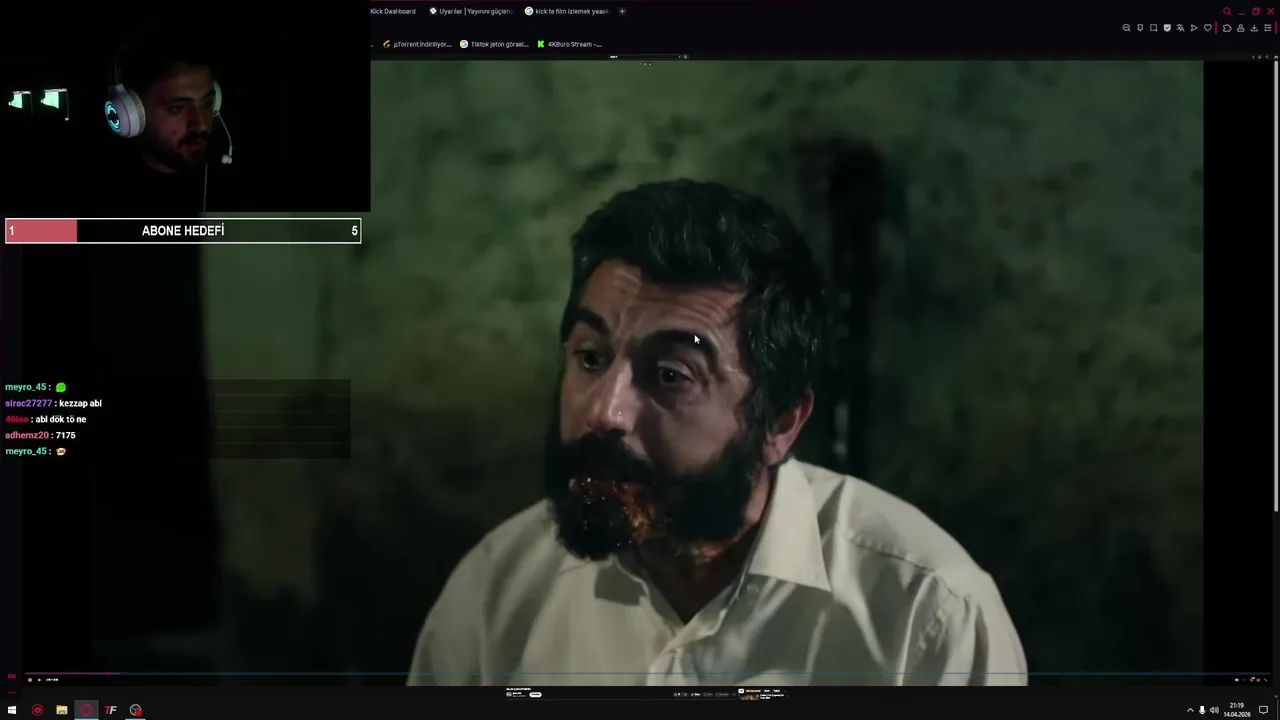Click chat message 'abi dök tö ne'
Screen dimensions: 1280x720
pyautogui.click(x=61, y=419)
